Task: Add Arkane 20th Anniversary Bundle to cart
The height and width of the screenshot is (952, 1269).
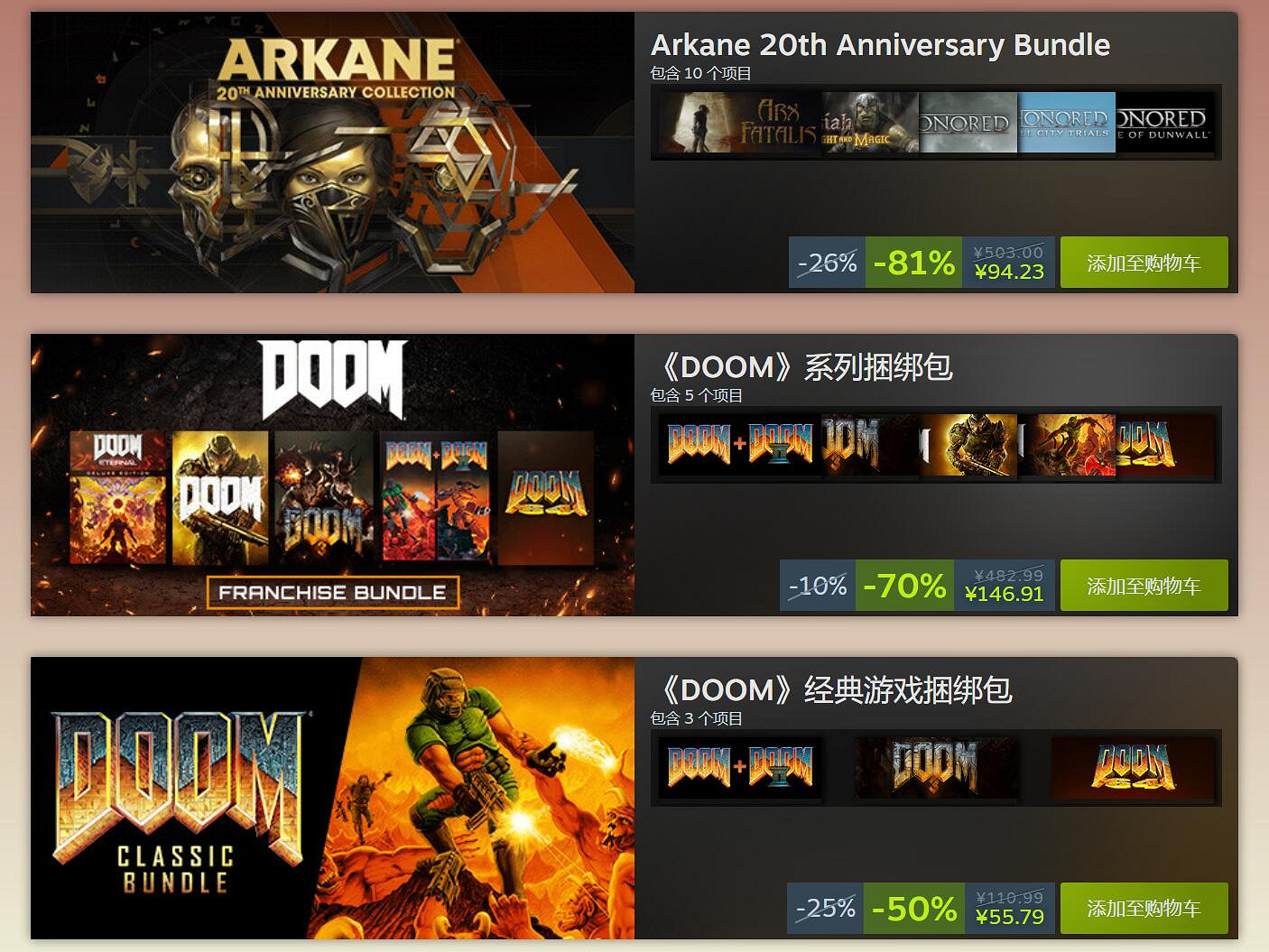Action: (1144, 263)
